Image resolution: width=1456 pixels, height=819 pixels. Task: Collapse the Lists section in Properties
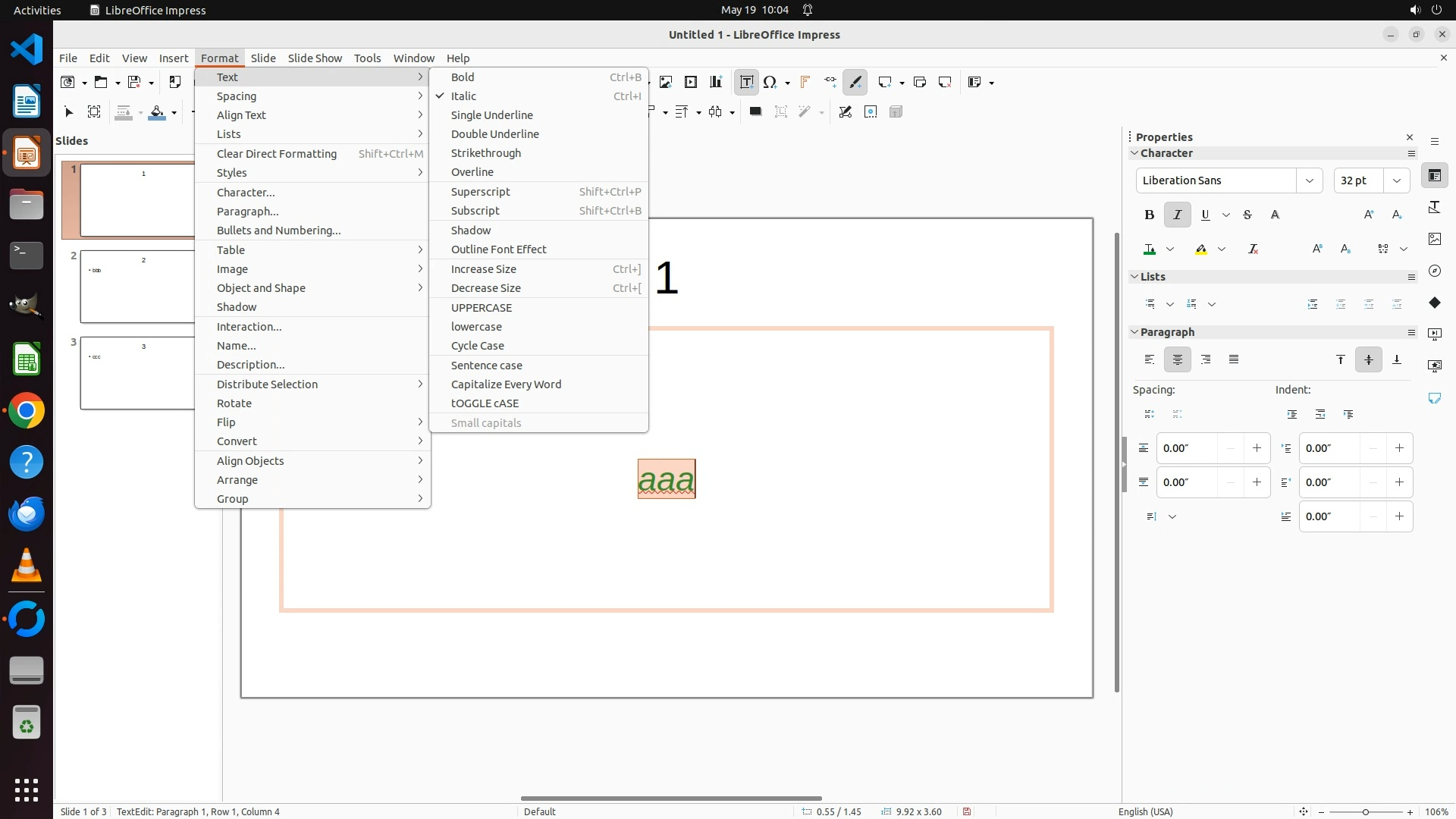(x=1134, y=277)
